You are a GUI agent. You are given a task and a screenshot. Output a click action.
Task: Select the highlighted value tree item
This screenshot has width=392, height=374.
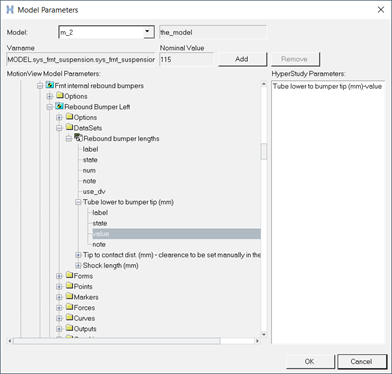click(x=176, y=234)
